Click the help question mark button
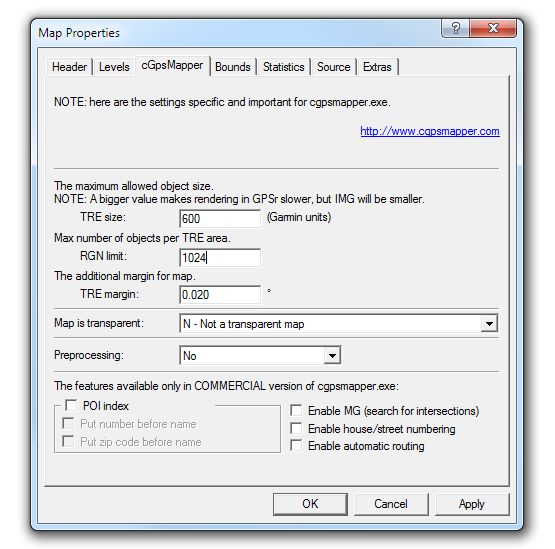555x549 pixels. [x=455, y=28]
